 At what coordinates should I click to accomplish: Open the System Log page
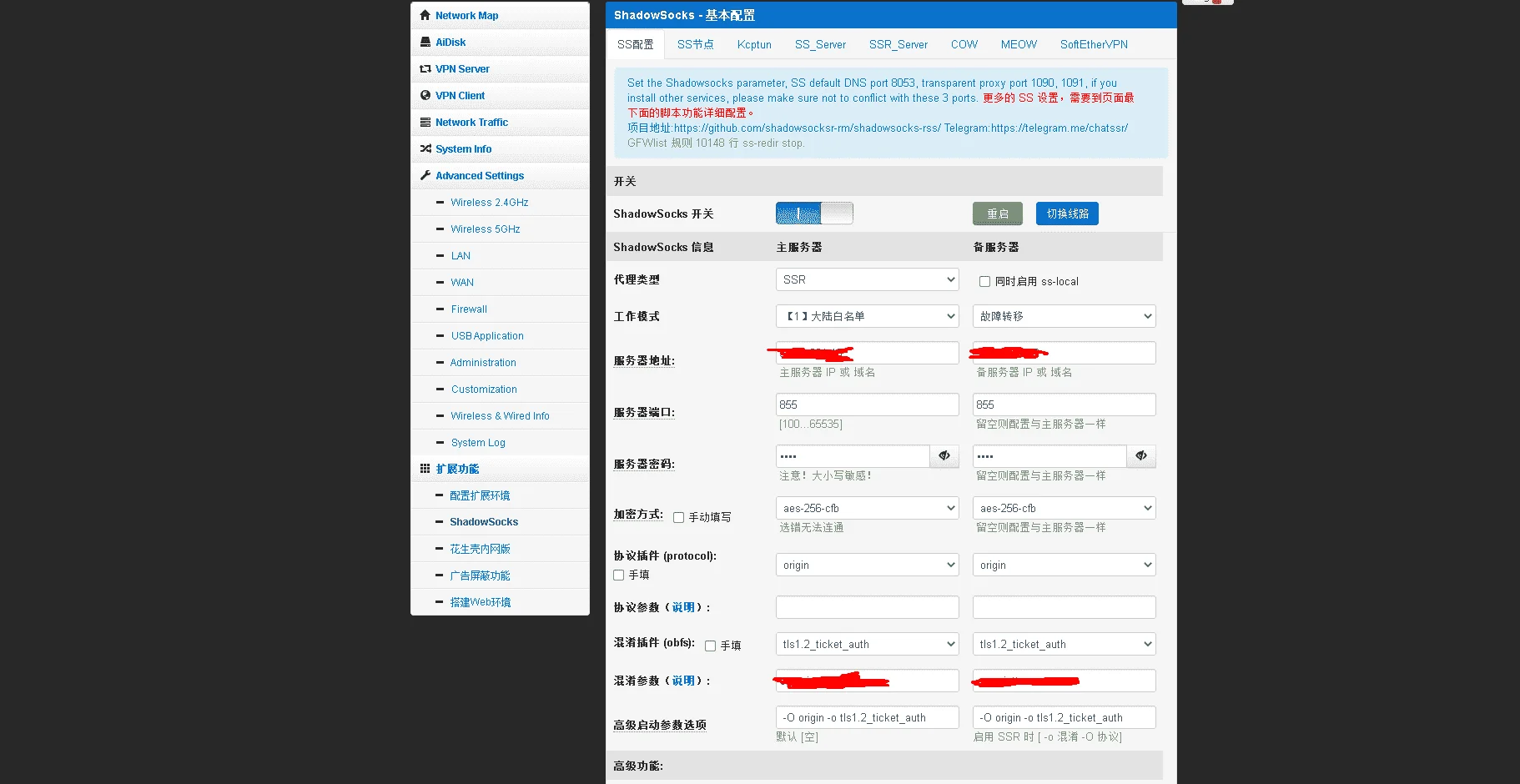(x=478, y=442)
